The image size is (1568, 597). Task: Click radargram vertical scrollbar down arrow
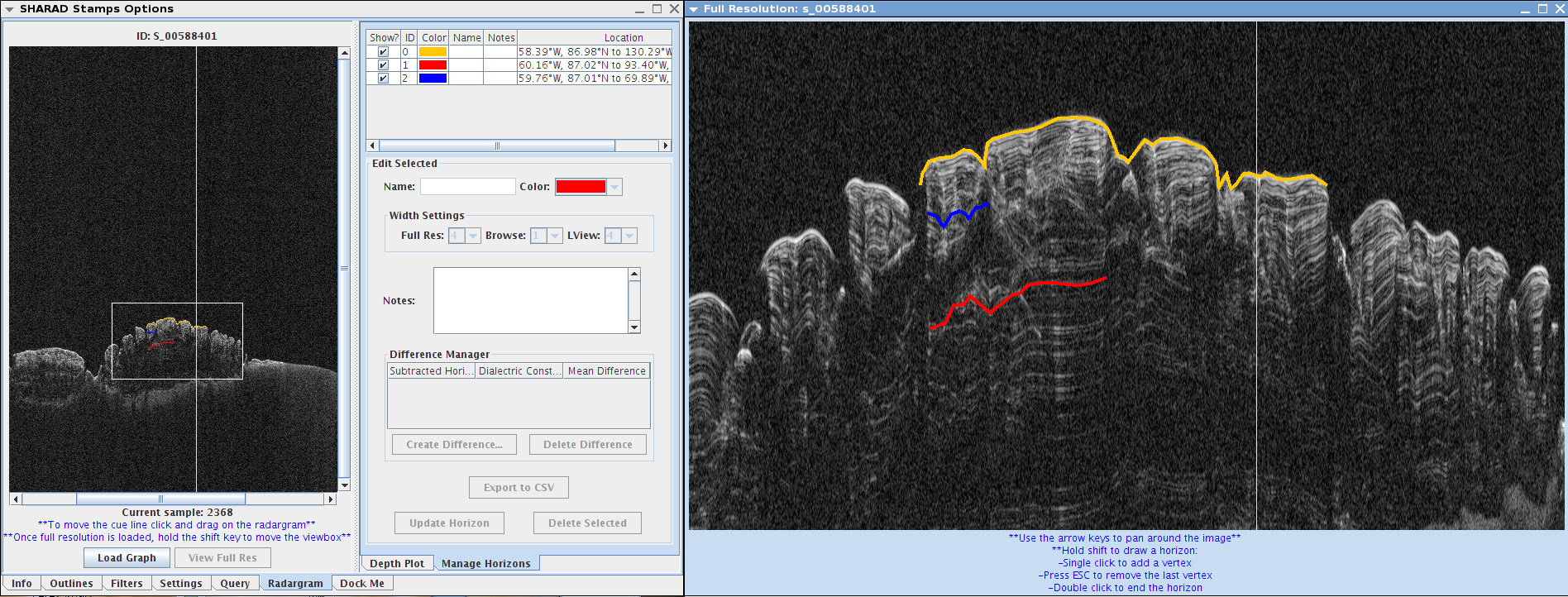click(x=345, y=485)
